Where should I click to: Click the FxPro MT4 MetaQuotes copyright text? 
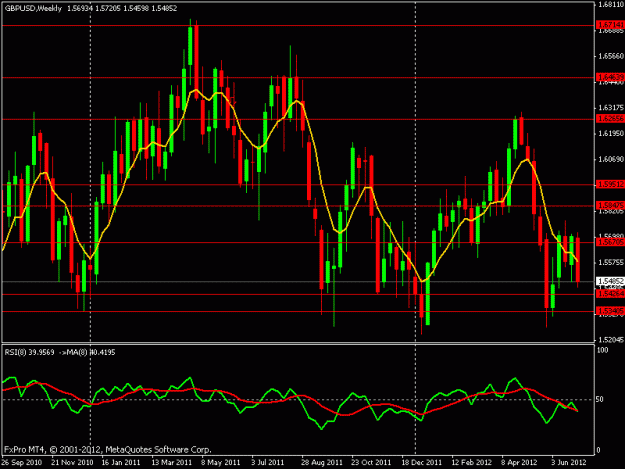[108, 450]
